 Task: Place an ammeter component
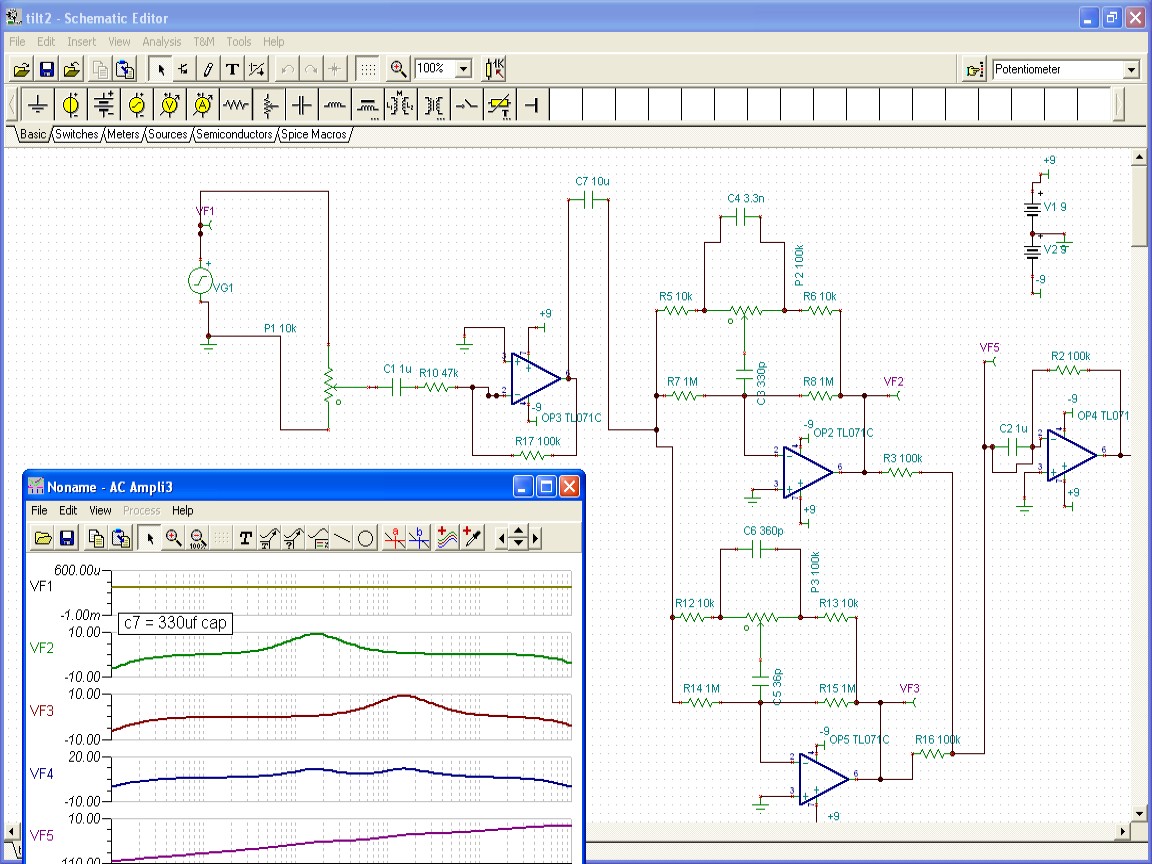[x=203, y=105]
